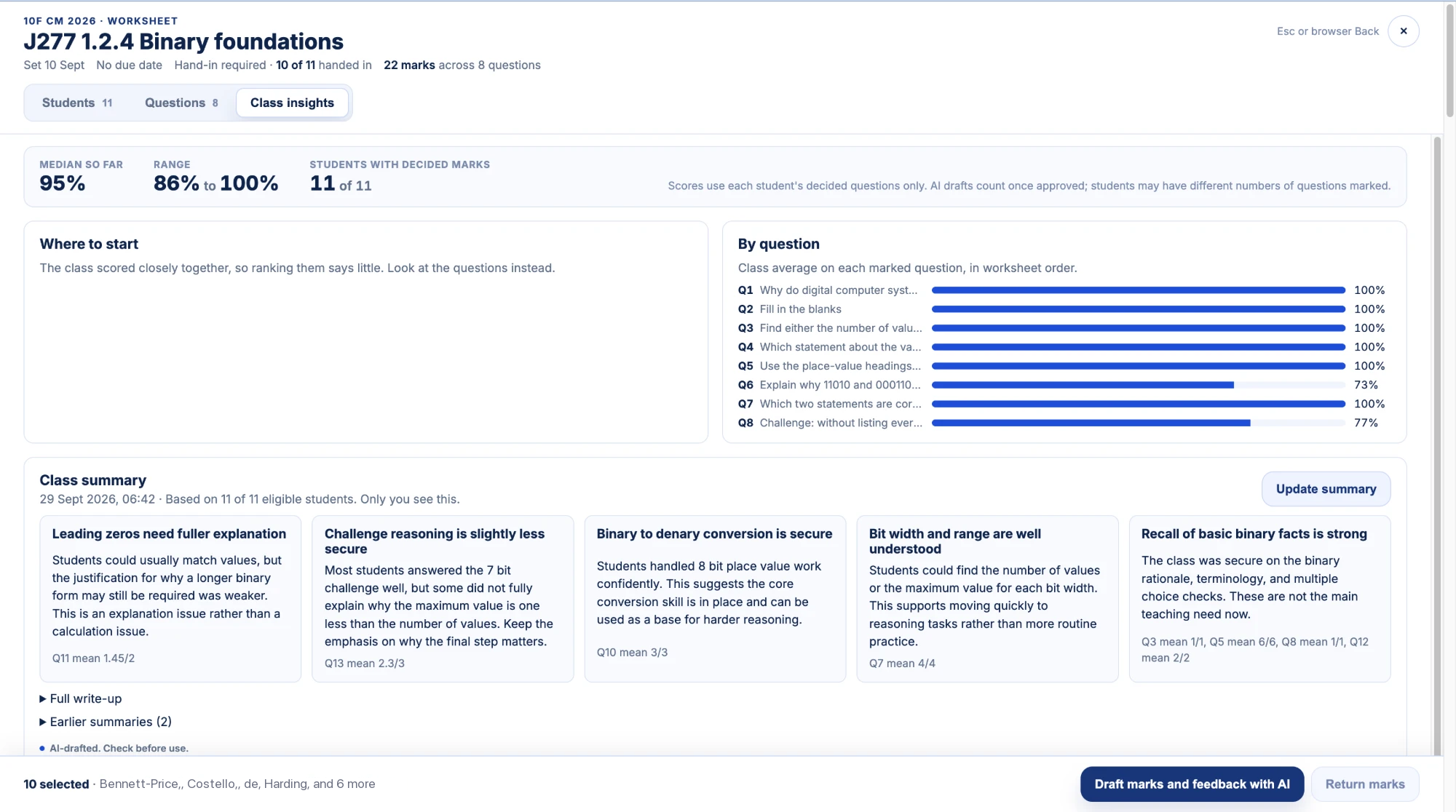1456x812 pixels.
Task: Click the Median so far 95% value
Action: pyautogui.click(x=63, y=183)
